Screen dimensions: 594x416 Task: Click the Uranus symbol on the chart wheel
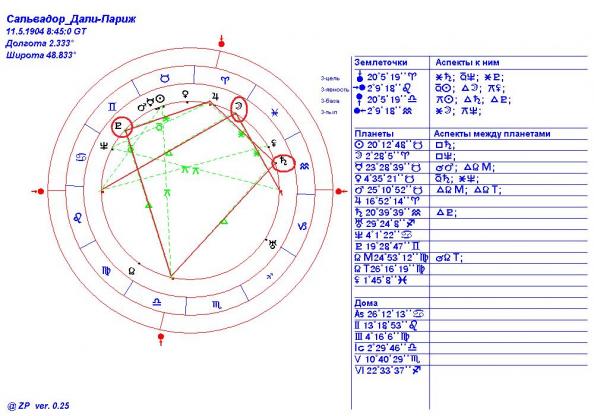tap(273, 244)
